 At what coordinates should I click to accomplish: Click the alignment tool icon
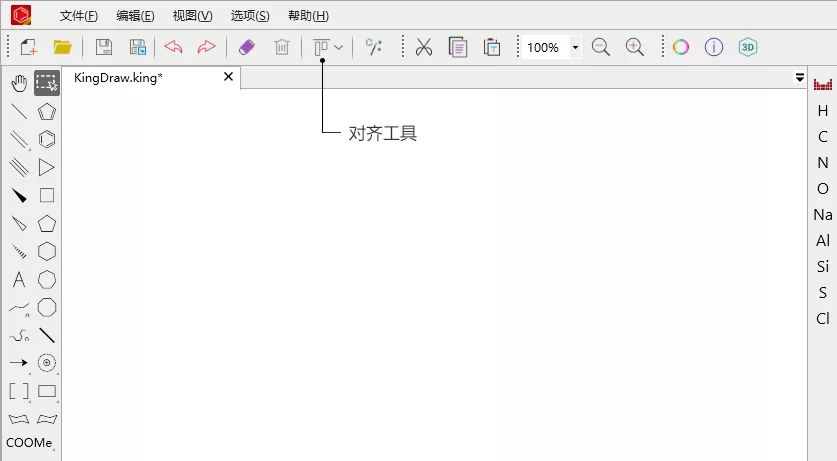point(321,47)
